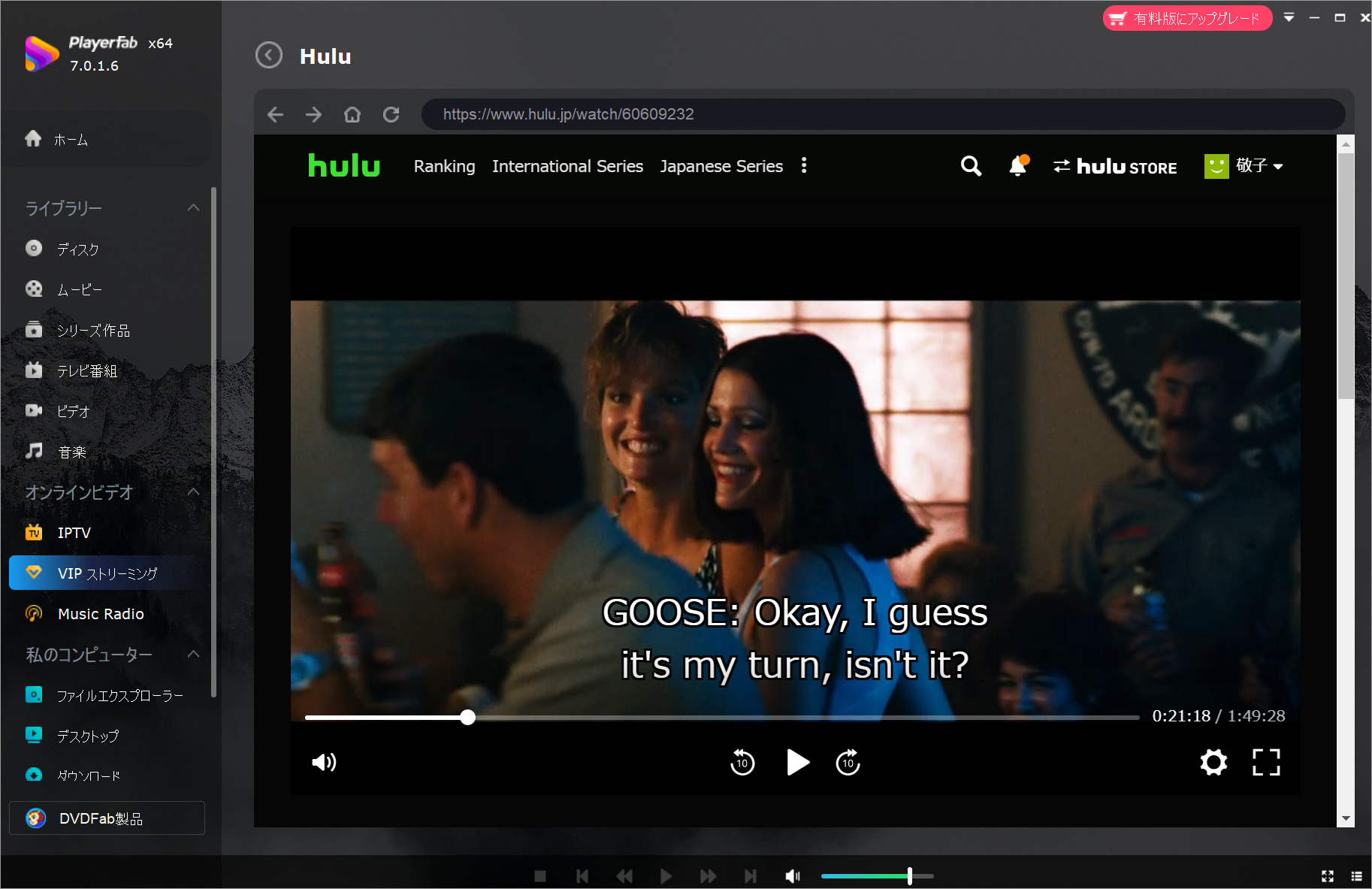This screenshot has height=889, width=1372.
Task: Click the PlayerFab logo
Action: tap(41, 53)
